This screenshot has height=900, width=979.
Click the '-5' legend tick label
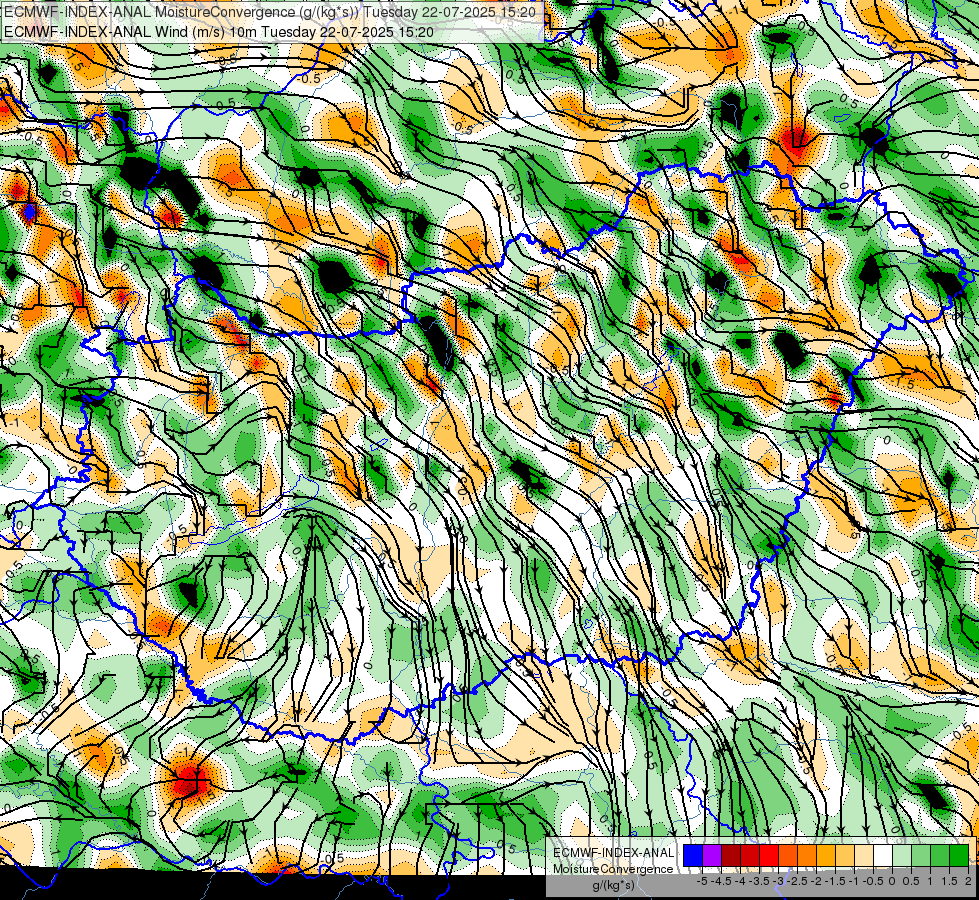tap(702, 881)
